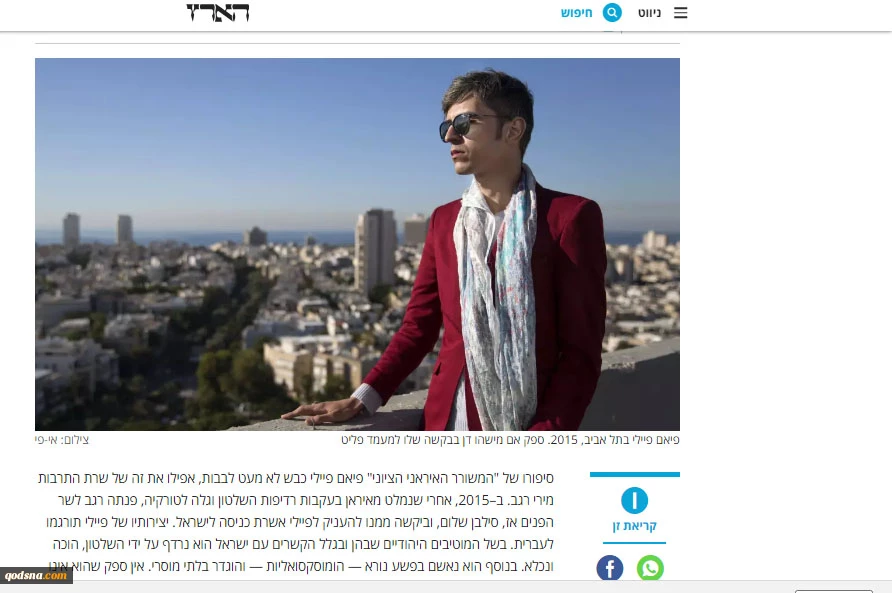Screen dimensions: 892x593
Task: Click the partially visible button at bottom right
Action: coord(833,591)
